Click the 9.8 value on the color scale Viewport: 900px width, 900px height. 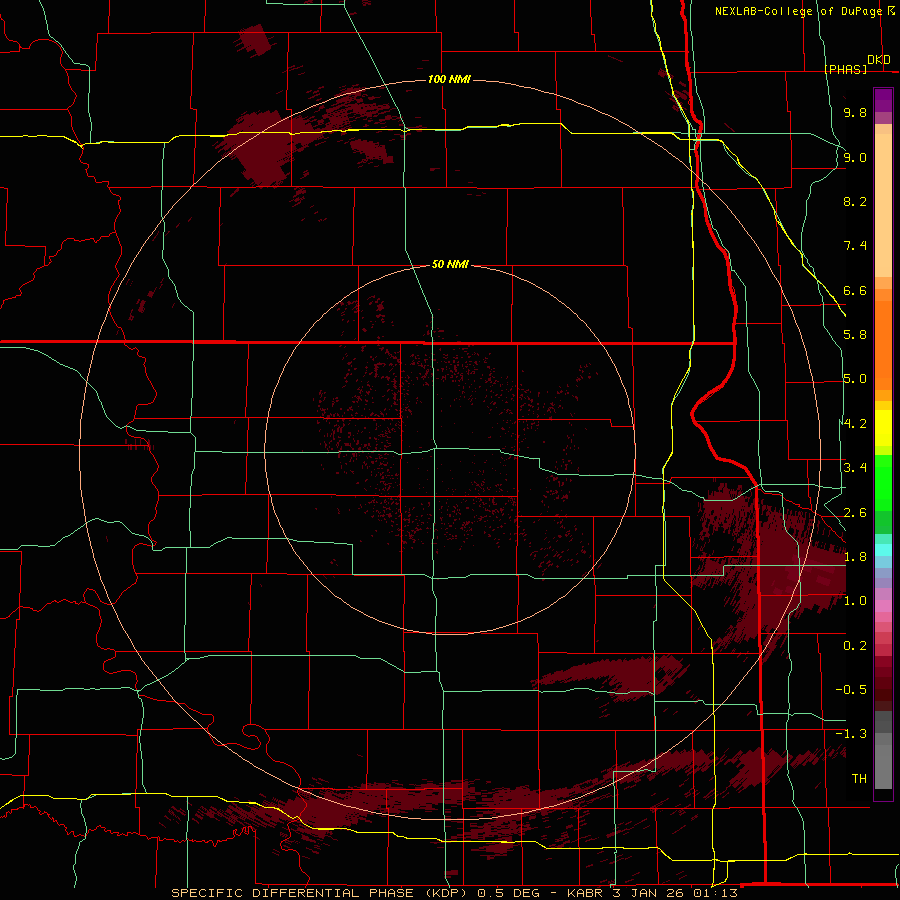click(855, 112)
